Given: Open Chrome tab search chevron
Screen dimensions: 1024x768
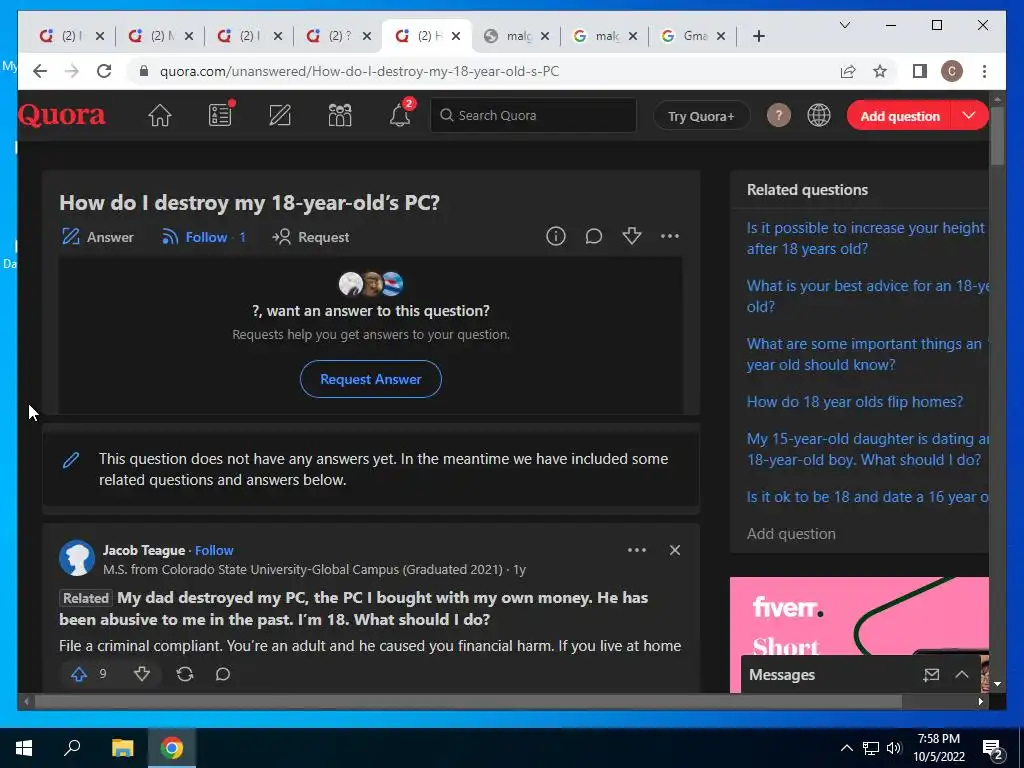Looking at the screenshot, I should (x=844, y=25).
